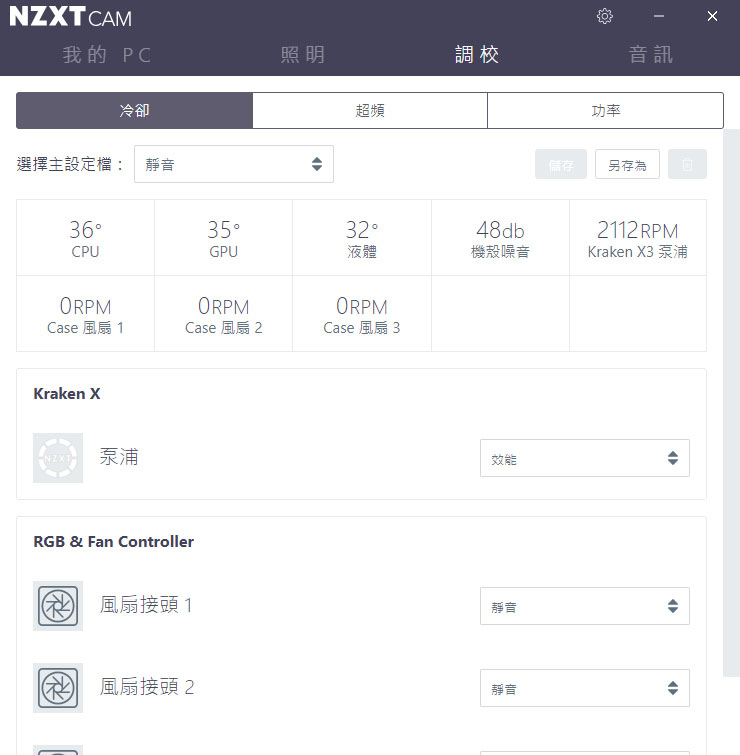Image resolution: width=740 pixels, height=755 pixels.
Task: Switch to the 我的 PC tab
Action: 107,54
